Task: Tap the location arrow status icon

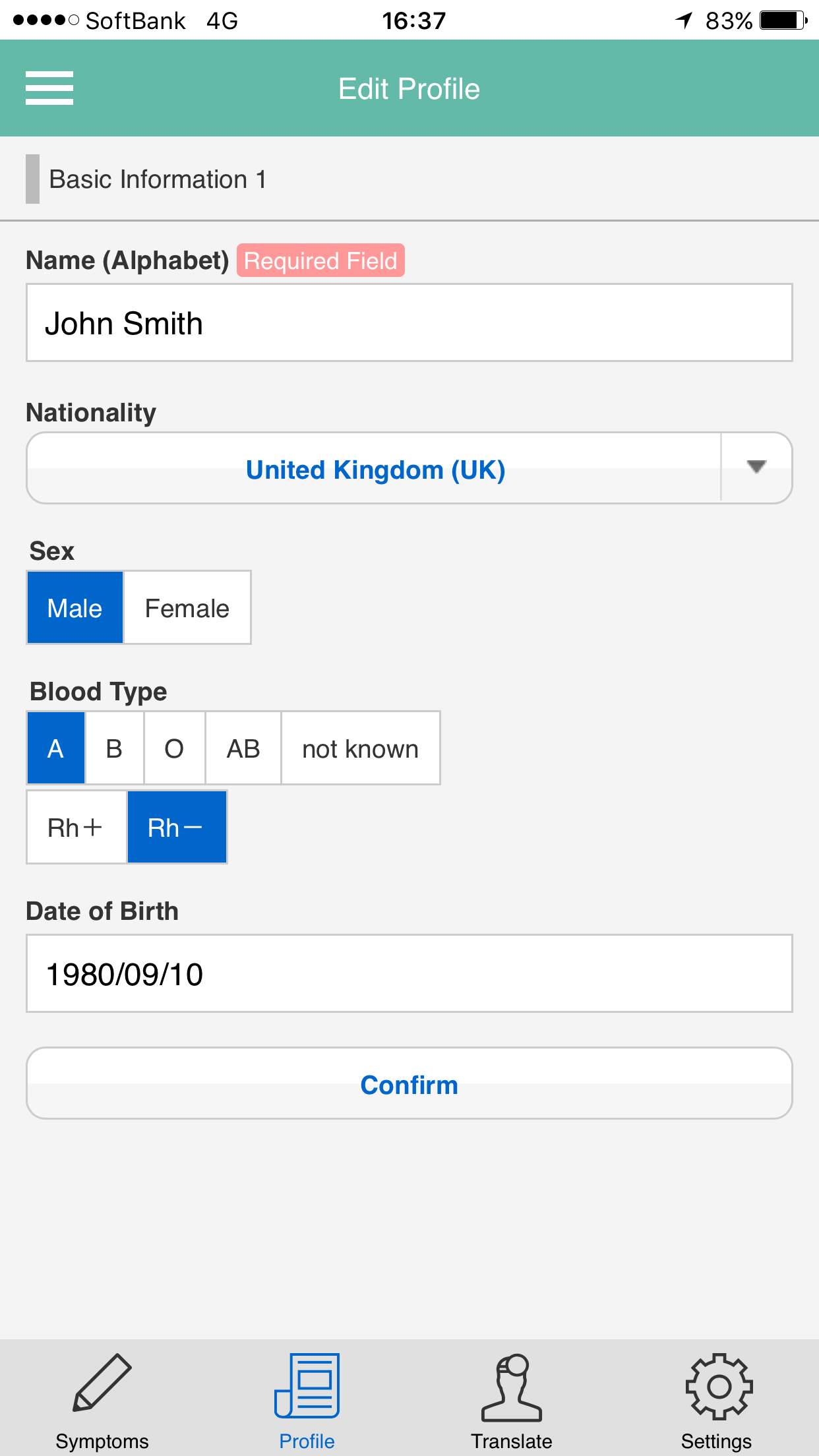Action: click(684, 20)
